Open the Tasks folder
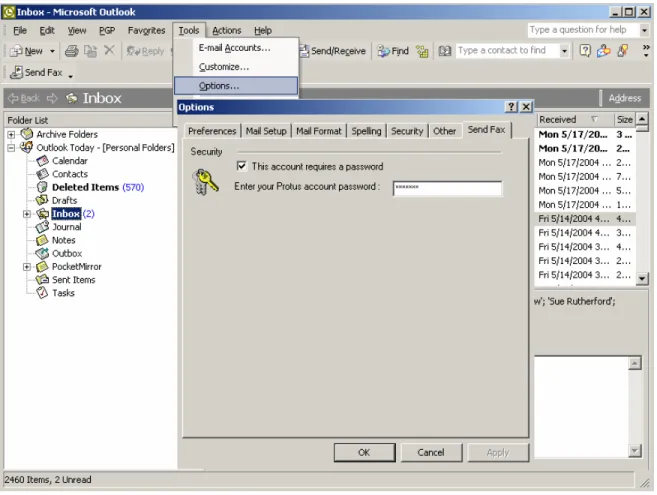The width and height of the screenshot is (657, 495). pos(63,293)
